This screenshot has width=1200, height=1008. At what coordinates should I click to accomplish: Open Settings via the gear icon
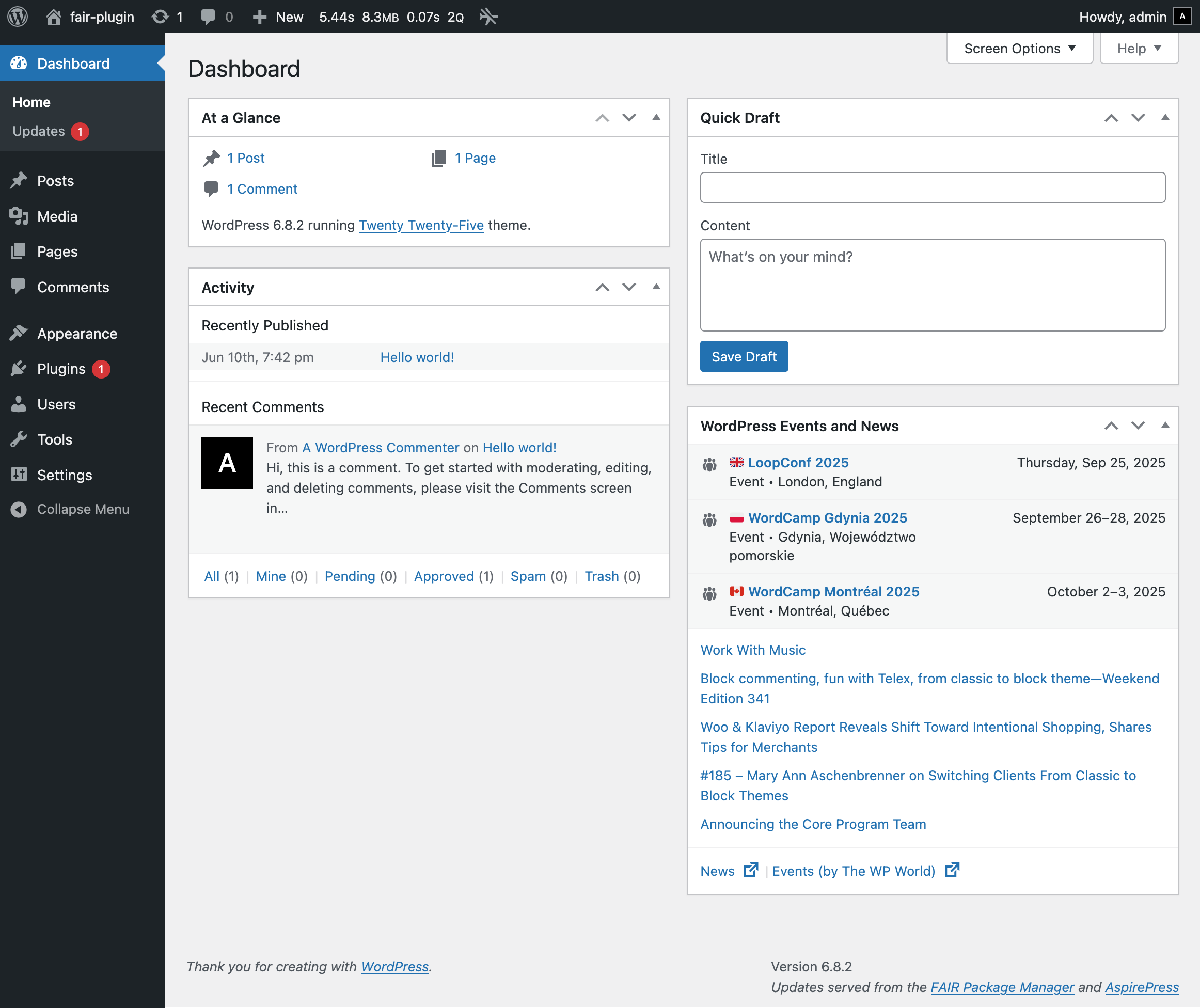click(19, 475)
